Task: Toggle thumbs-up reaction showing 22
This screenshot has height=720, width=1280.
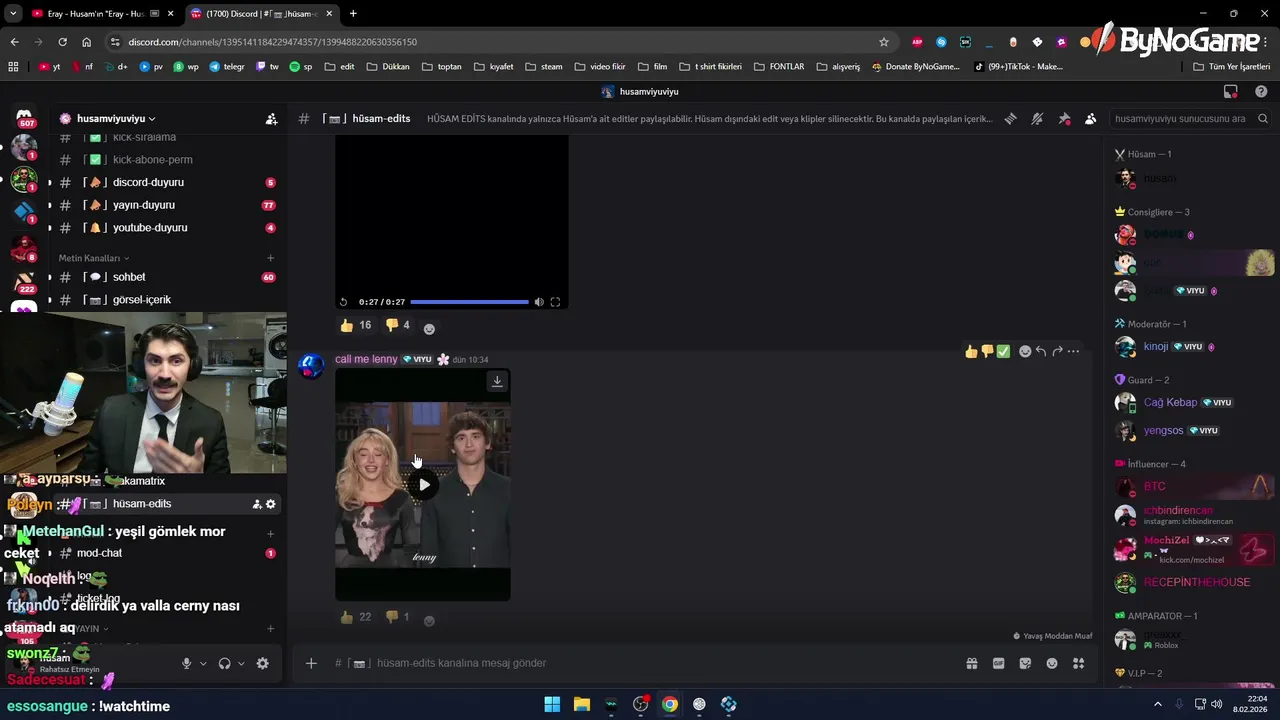Action: (356, 618)
